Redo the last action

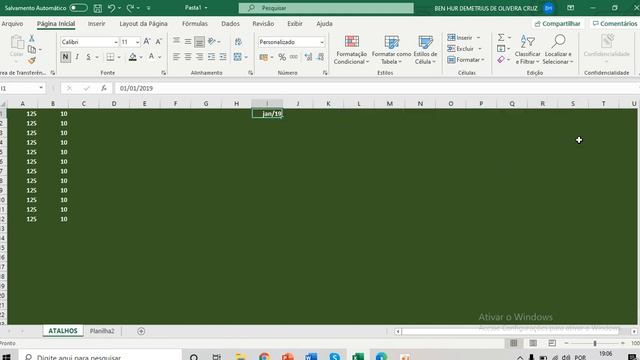point(131,8)
